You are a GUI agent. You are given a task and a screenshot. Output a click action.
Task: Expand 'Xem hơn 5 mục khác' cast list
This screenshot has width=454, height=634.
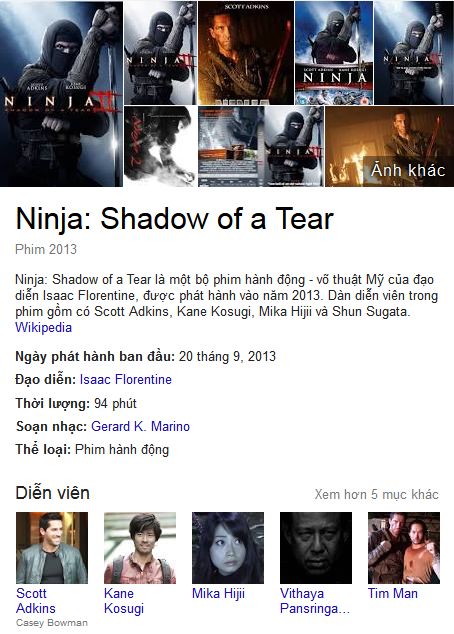click(x=376, y=494)
